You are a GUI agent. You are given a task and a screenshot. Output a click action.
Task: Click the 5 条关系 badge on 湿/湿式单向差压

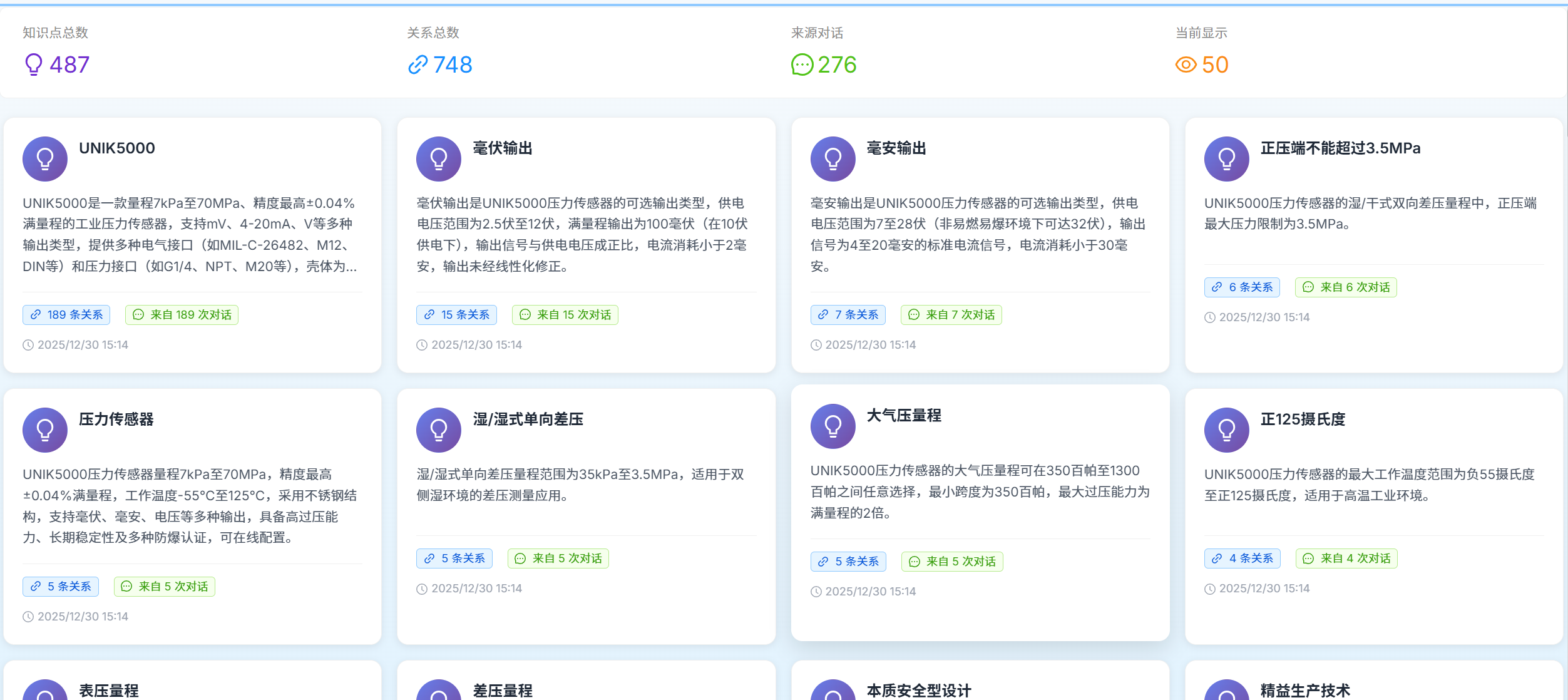pos(454,558)
